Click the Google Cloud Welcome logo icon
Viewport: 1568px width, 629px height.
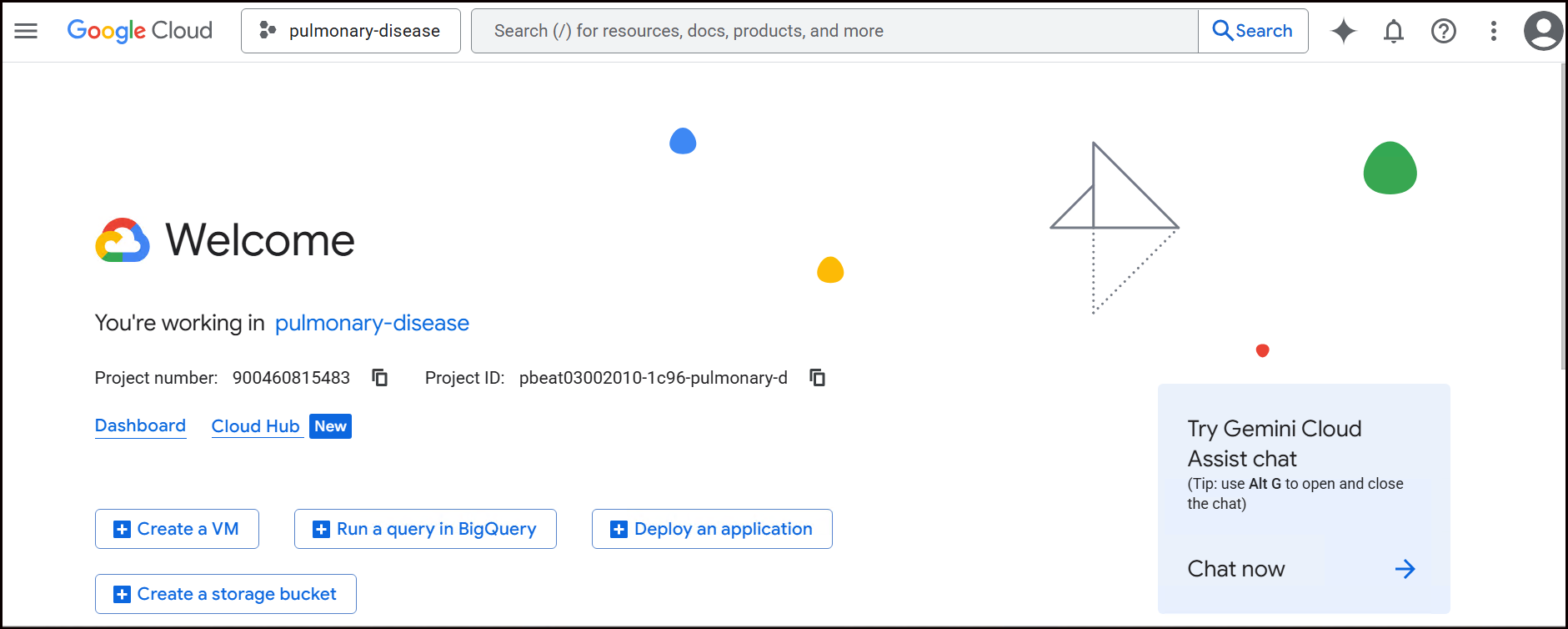click(x=123, y=240)
